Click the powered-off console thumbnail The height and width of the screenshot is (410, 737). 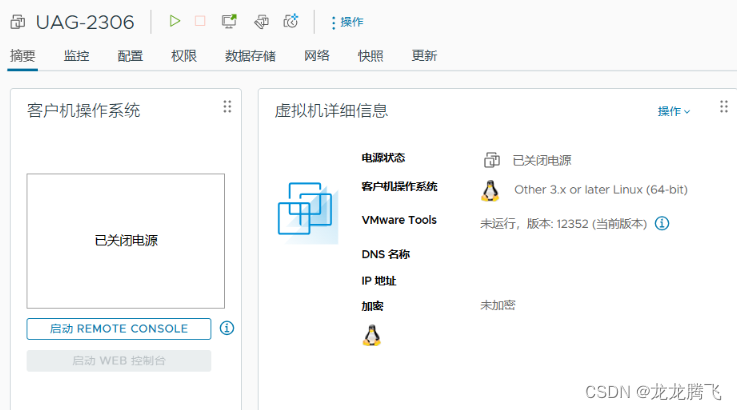[125, 241]
